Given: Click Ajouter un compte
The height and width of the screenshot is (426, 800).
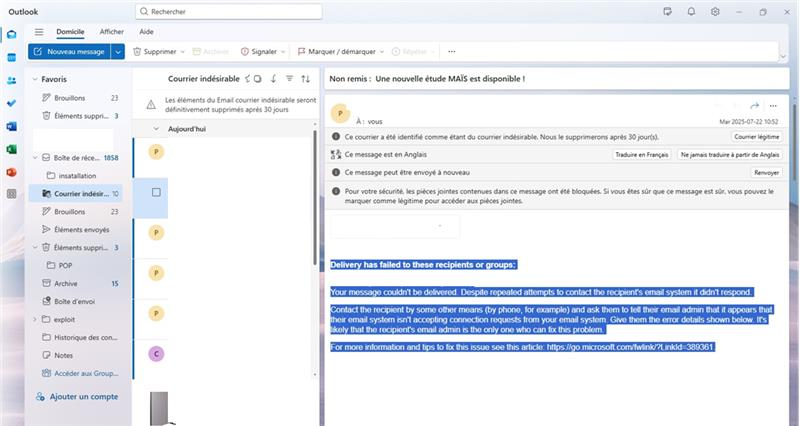Looking at the screenshot, I should (x=77, y=396).
